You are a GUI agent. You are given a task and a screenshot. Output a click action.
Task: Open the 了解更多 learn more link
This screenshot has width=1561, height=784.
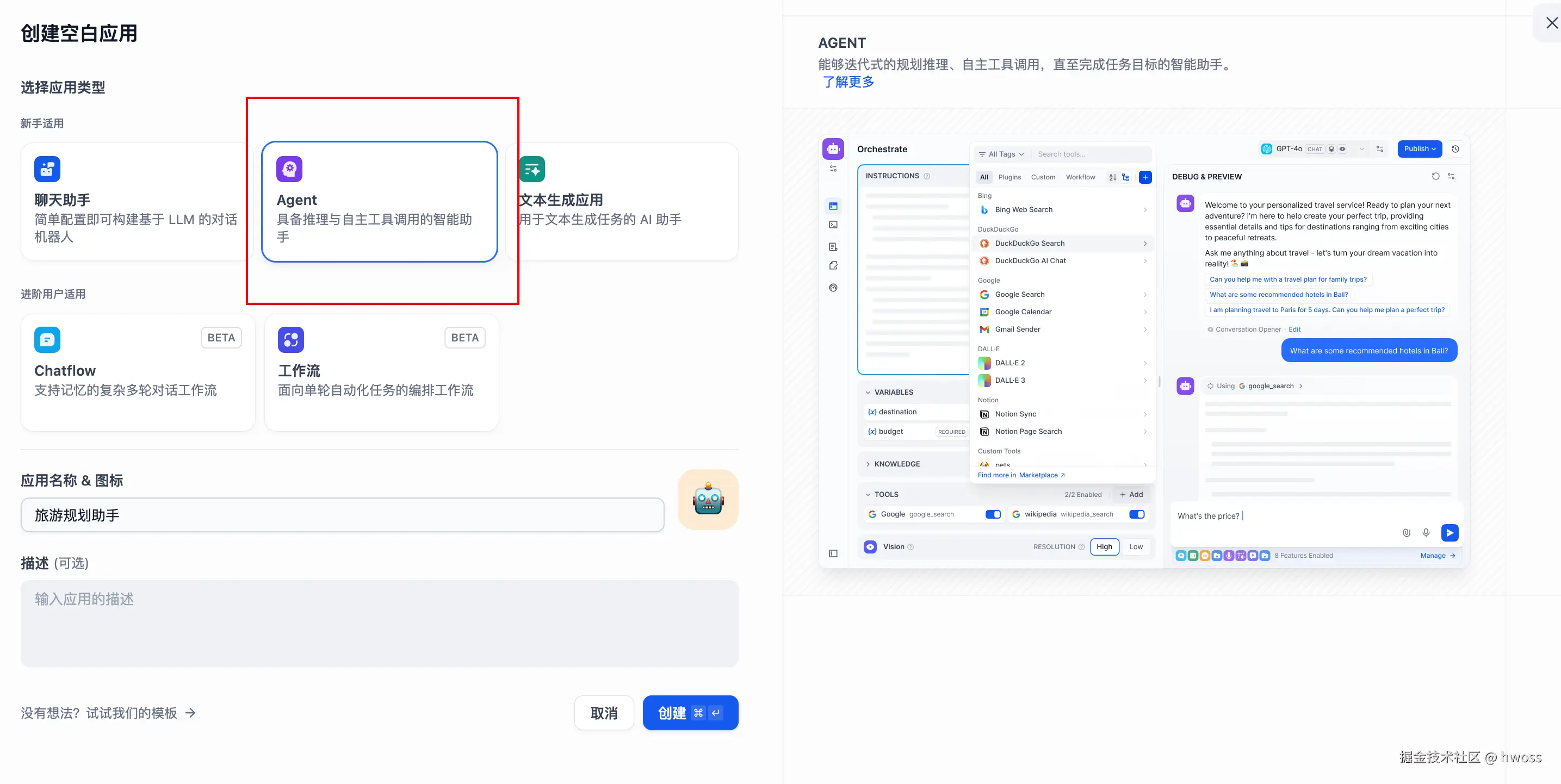pyautogui.click(x=848, y=82)
